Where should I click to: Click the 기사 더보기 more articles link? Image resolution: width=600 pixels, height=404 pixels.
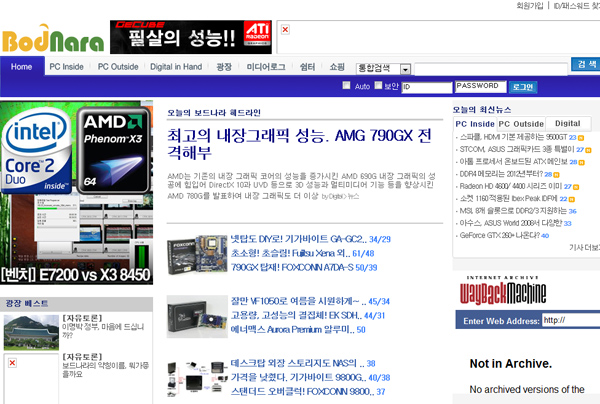(584, 248)
